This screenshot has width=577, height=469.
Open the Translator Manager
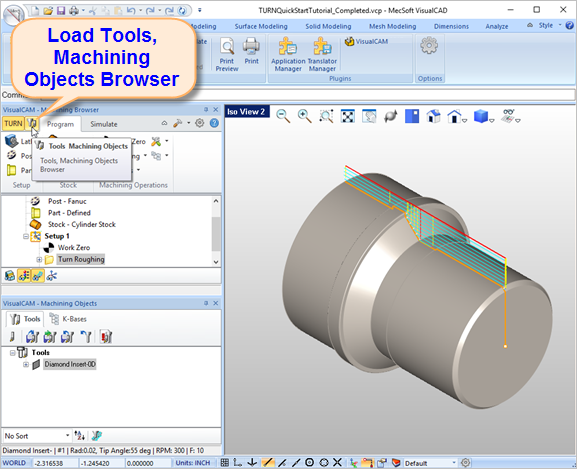(322, 54)
